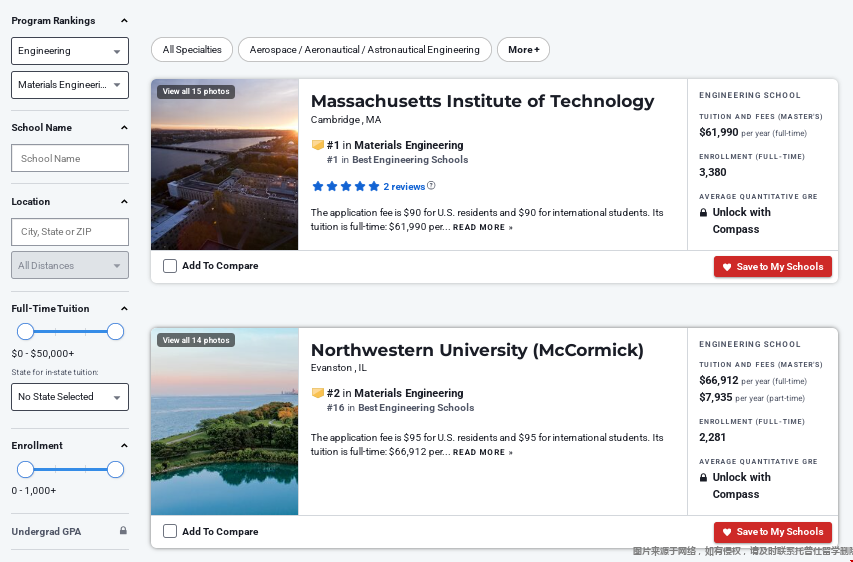Click READ MORE under Northwestern description

pyautogui.click(x=483, y=453)
